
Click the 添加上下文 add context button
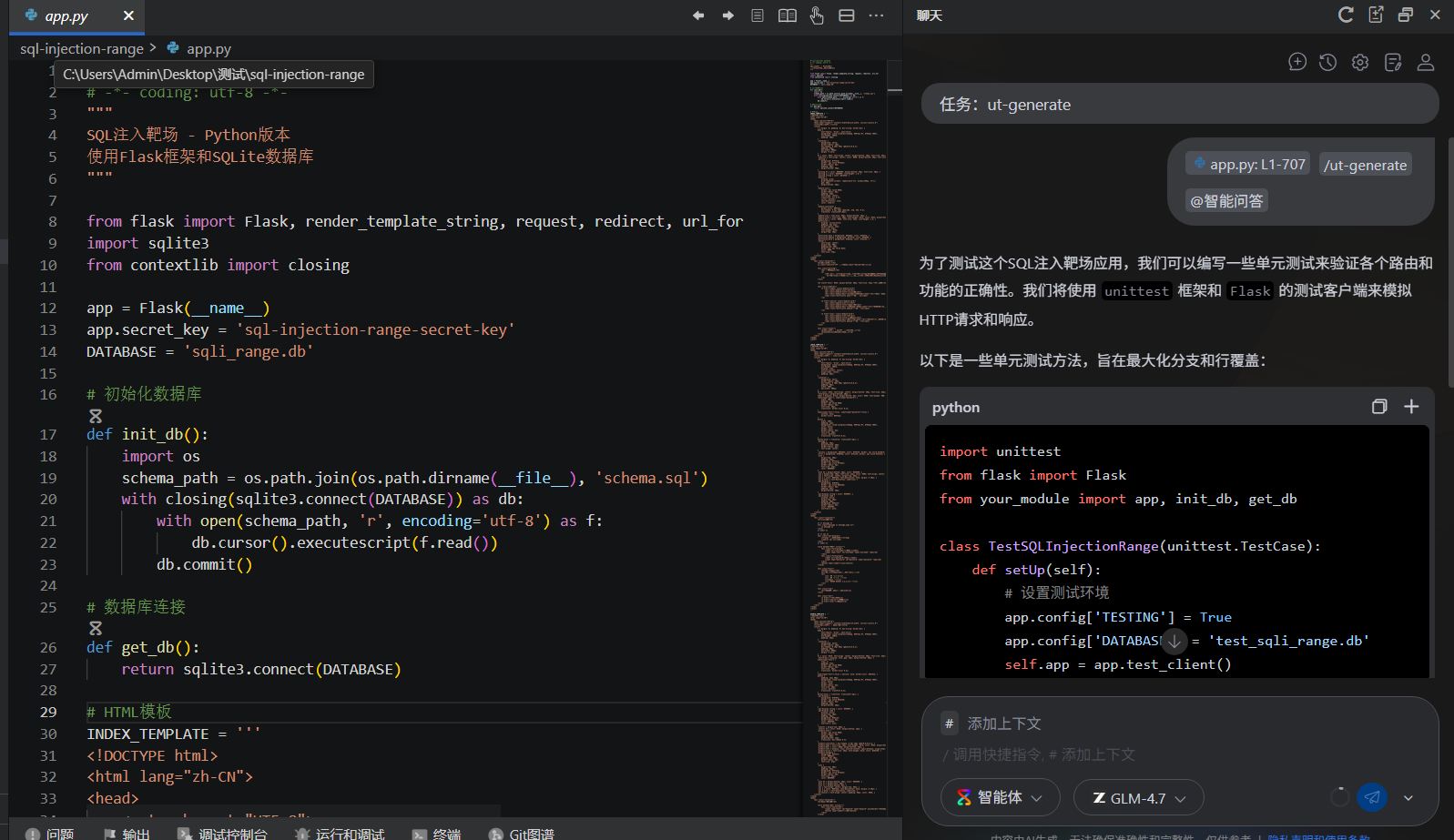point(992,724)
